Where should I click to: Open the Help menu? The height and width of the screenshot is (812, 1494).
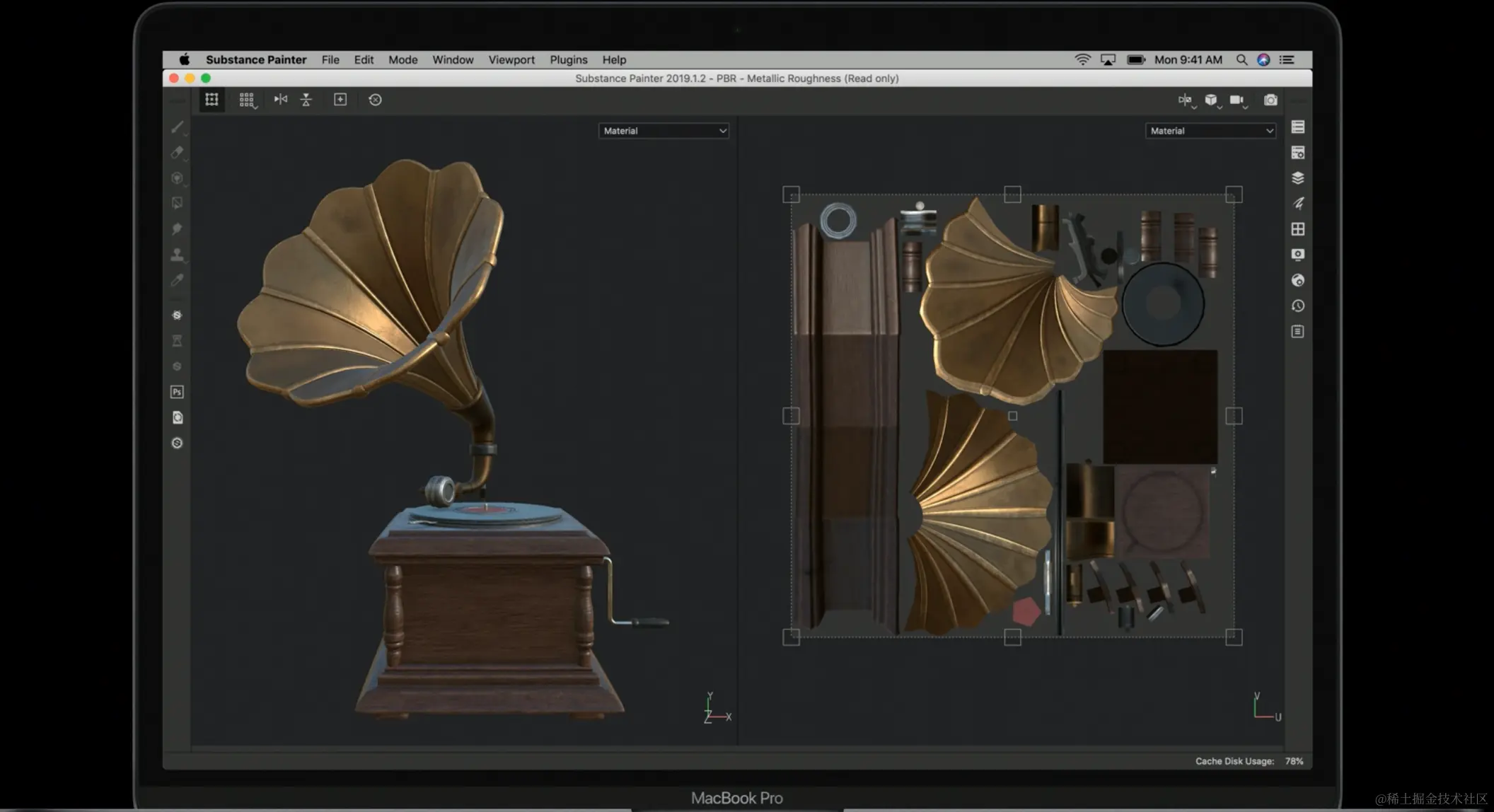(614, 60)
